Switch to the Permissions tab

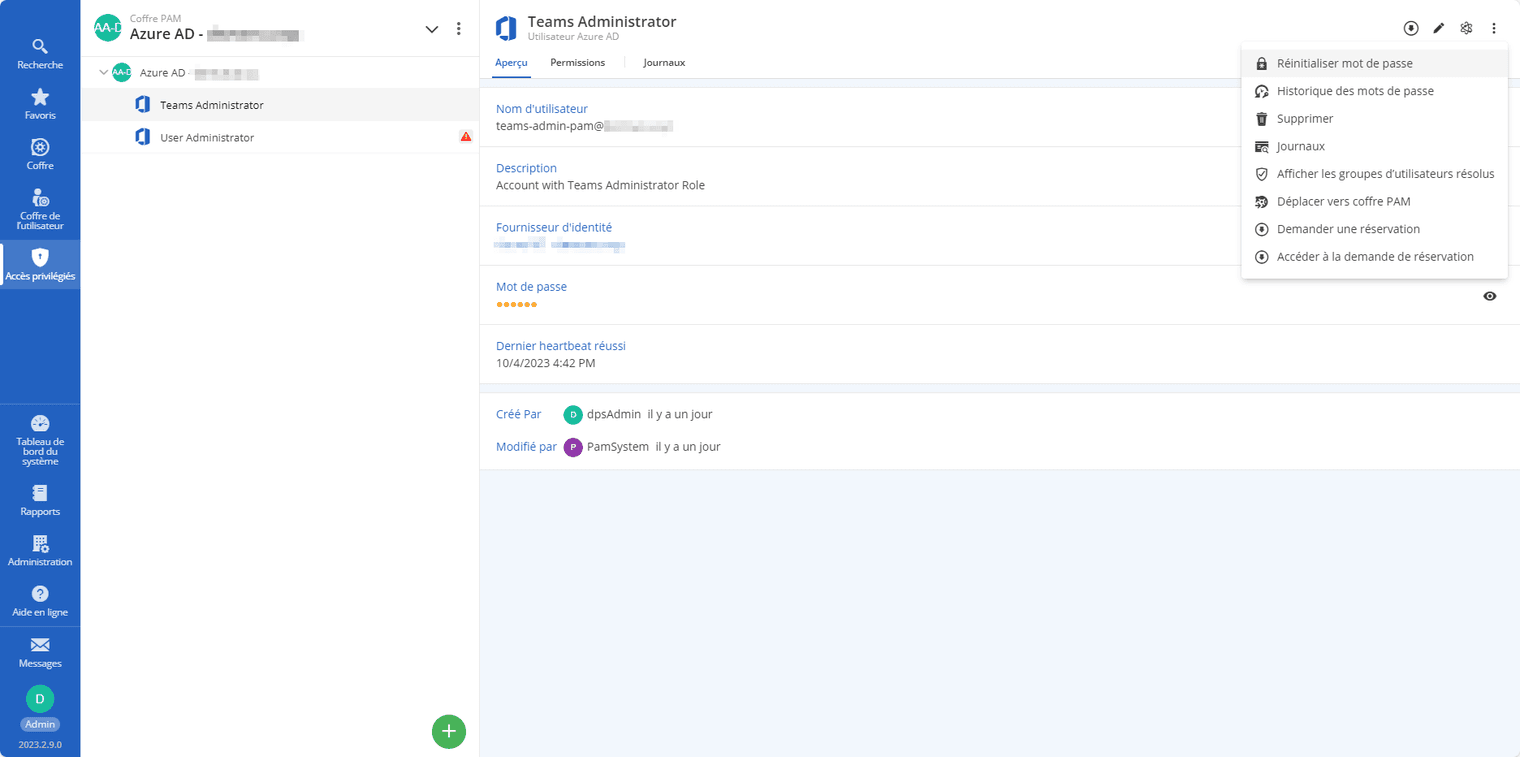pos(577,62)
